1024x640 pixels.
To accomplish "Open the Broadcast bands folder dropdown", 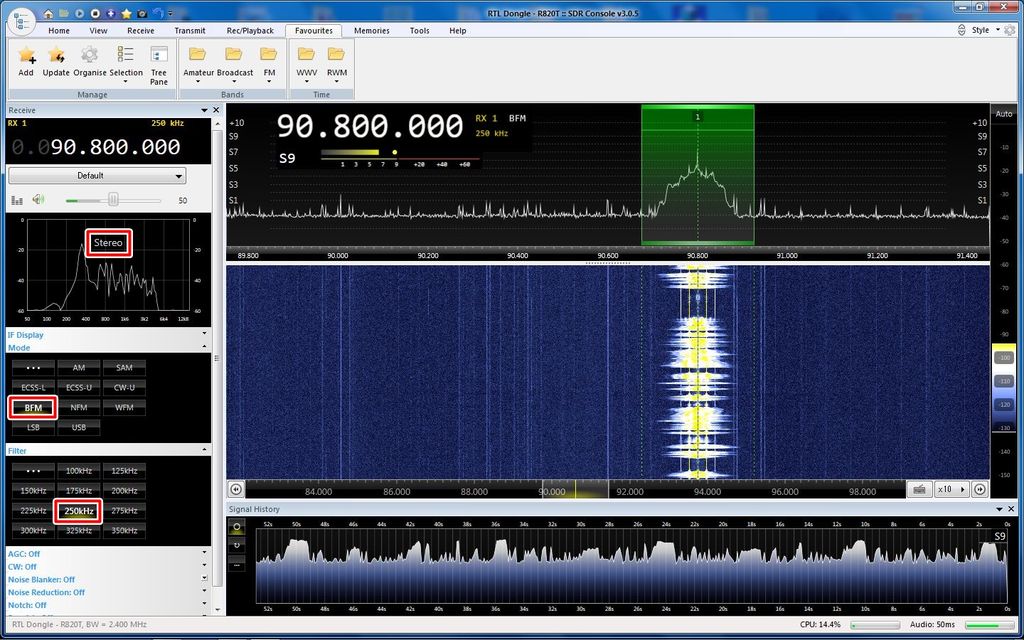I will pos(235,66).
